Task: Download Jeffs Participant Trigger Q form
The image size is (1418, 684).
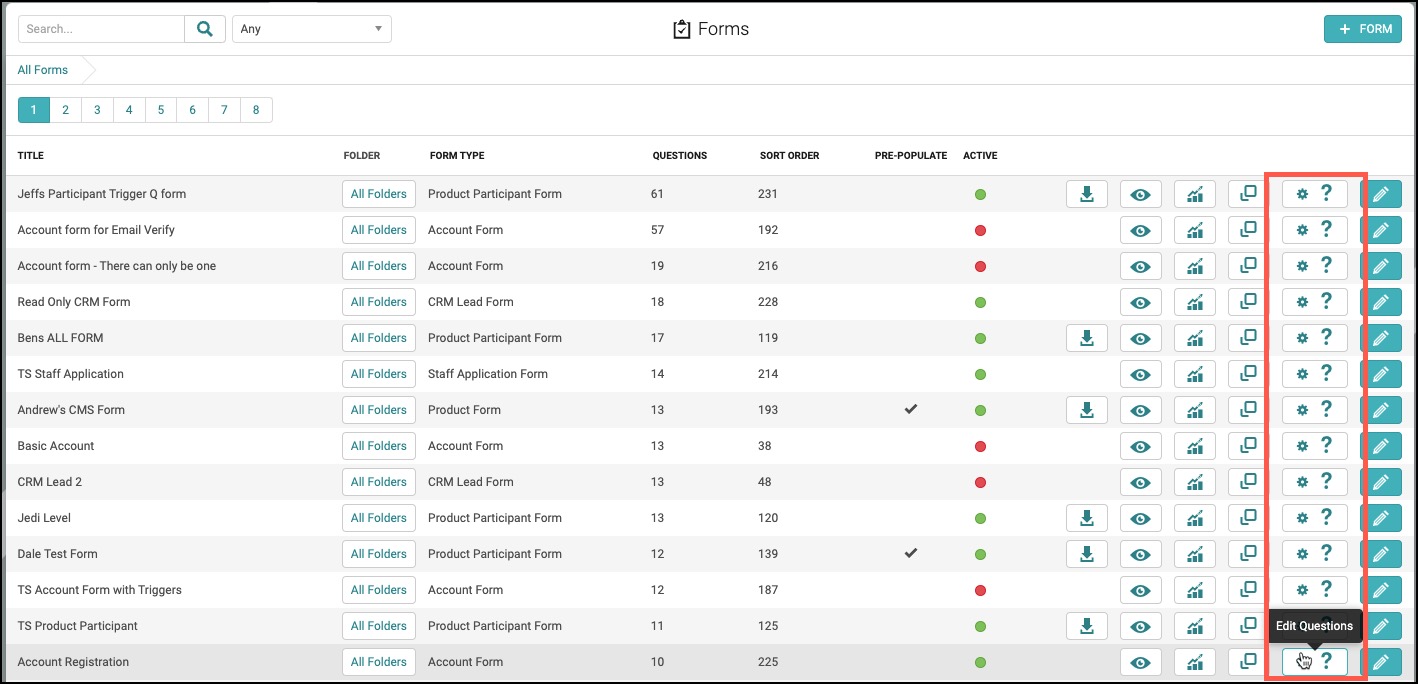Action: [1087, 194]
